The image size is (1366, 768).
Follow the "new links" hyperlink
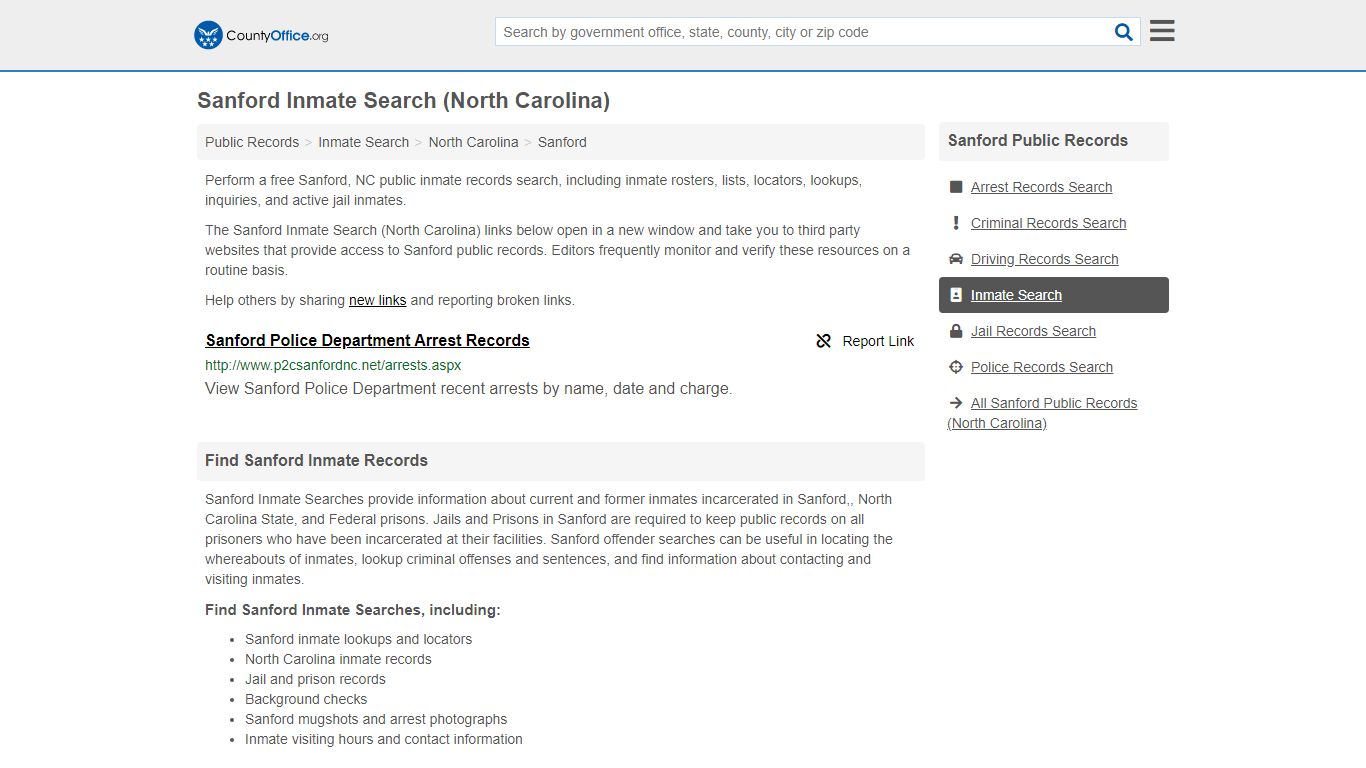tap(377, 300)
